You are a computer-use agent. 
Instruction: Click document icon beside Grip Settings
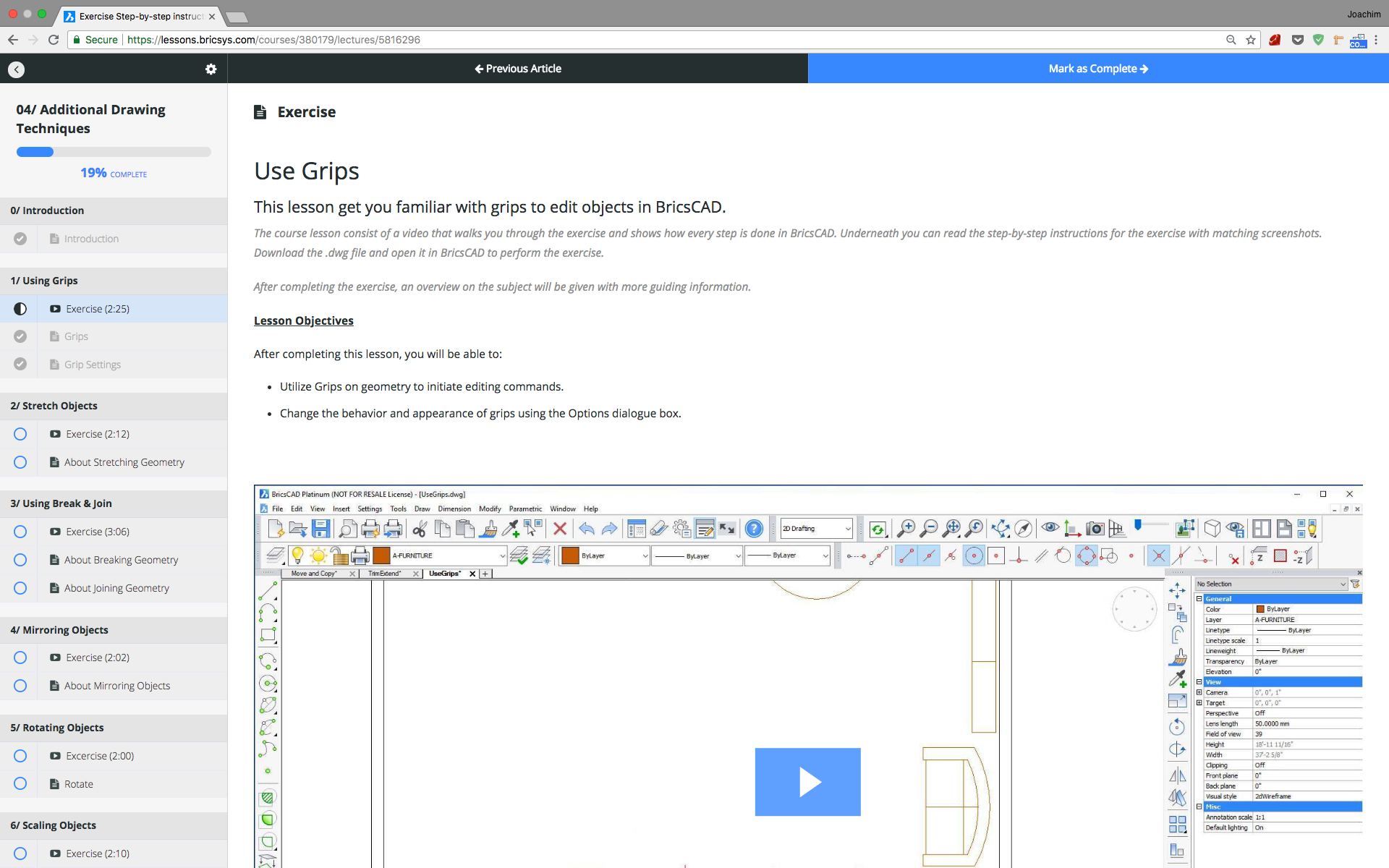coord(54,365)
